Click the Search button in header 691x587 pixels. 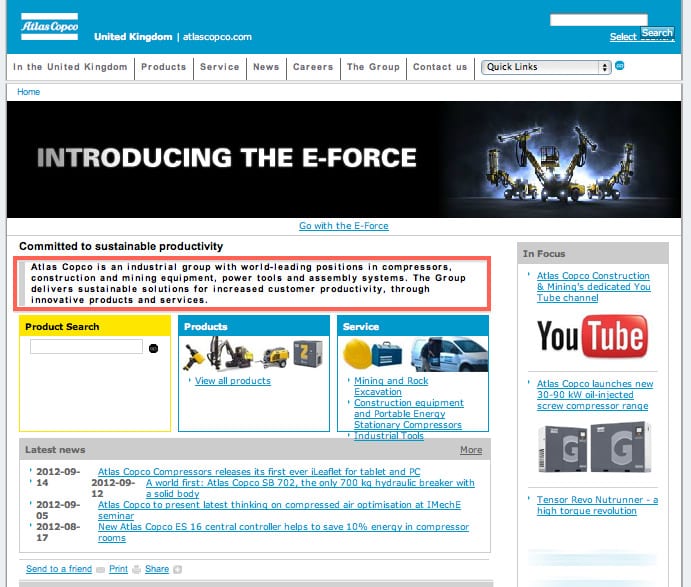tap(657, 33)
